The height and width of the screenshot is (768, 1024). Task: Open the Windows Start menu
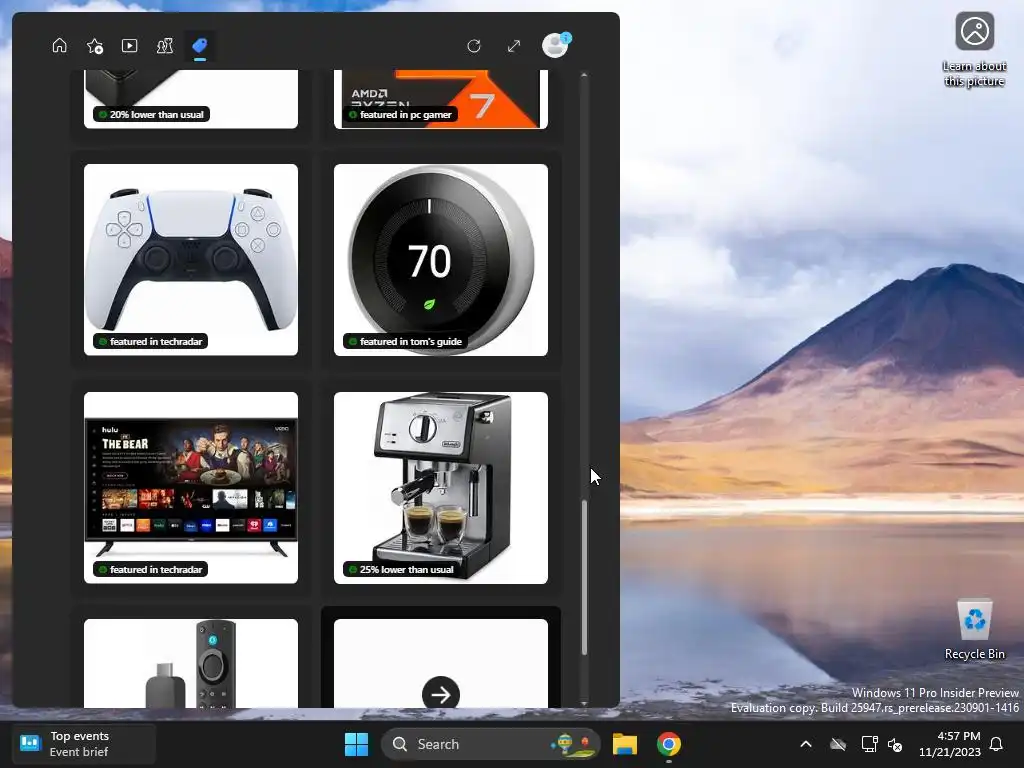[x=357, y=744]
